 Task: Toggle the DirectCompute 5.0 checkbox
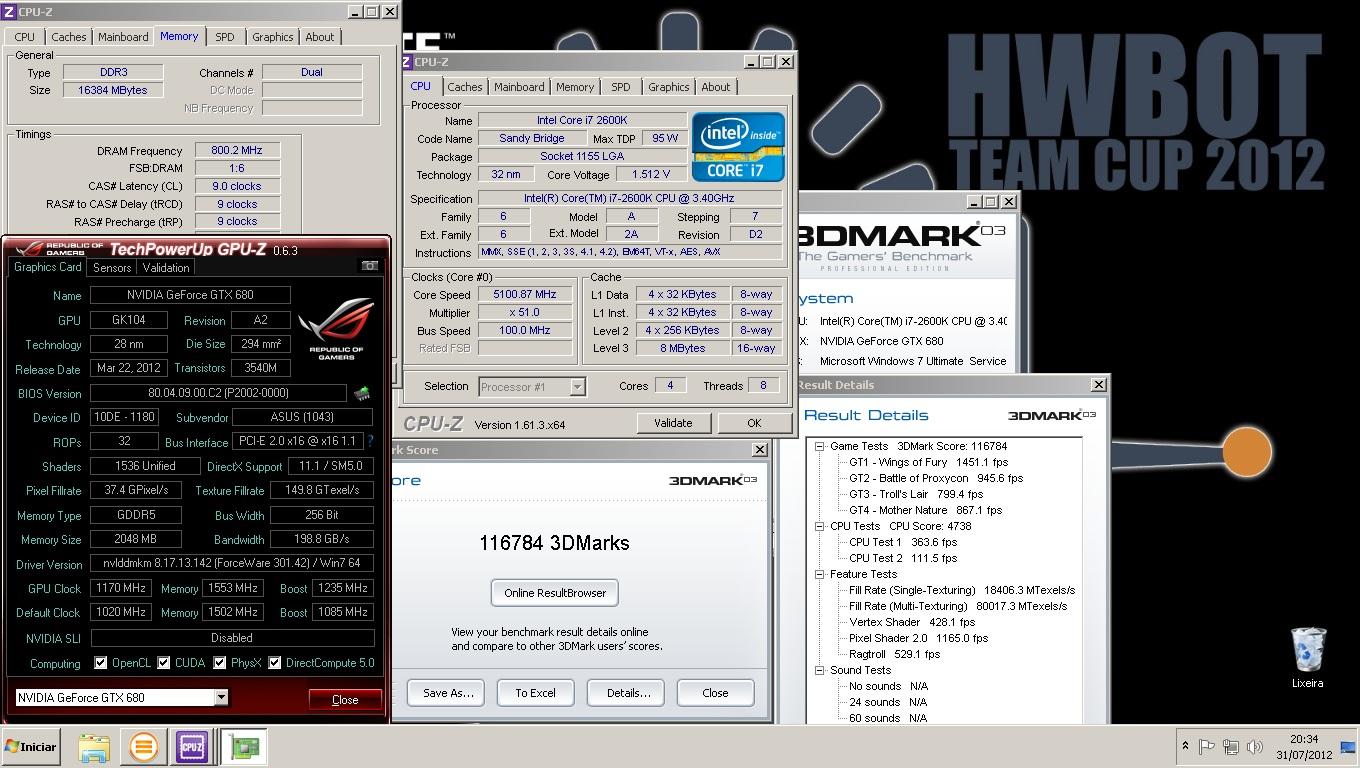[274, 663]
